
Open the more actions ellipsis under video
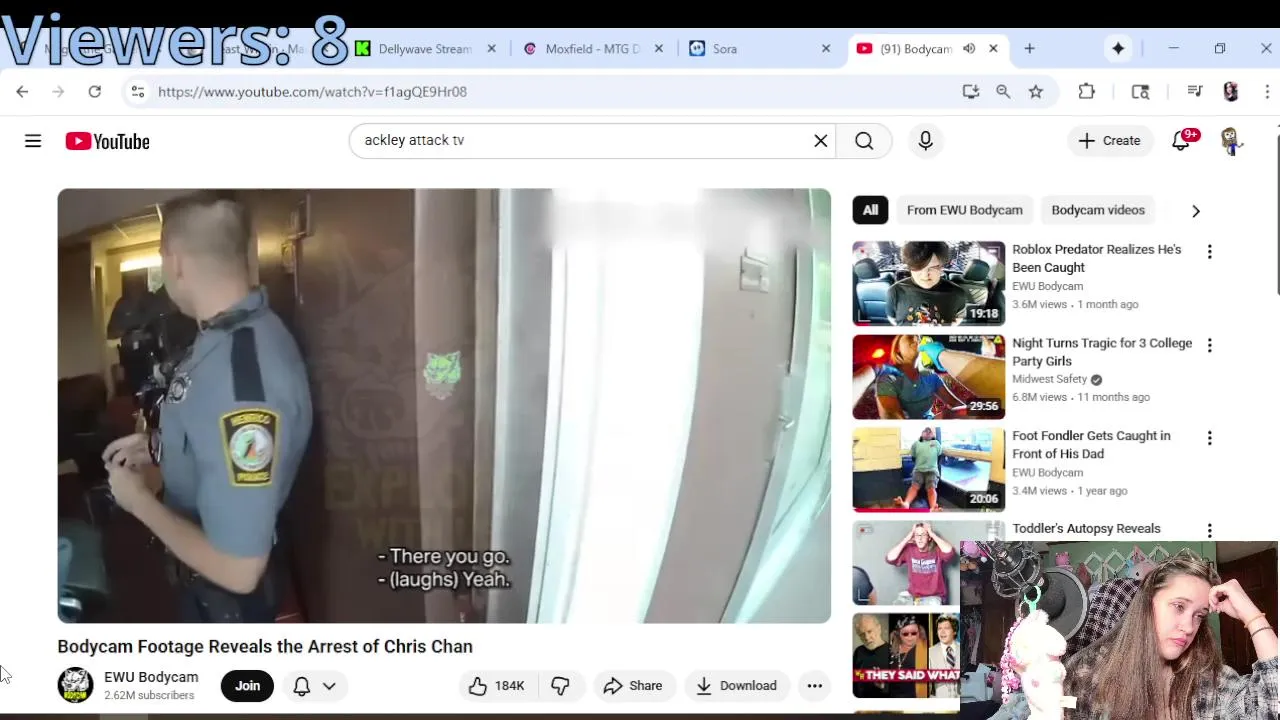pos(815,685)
